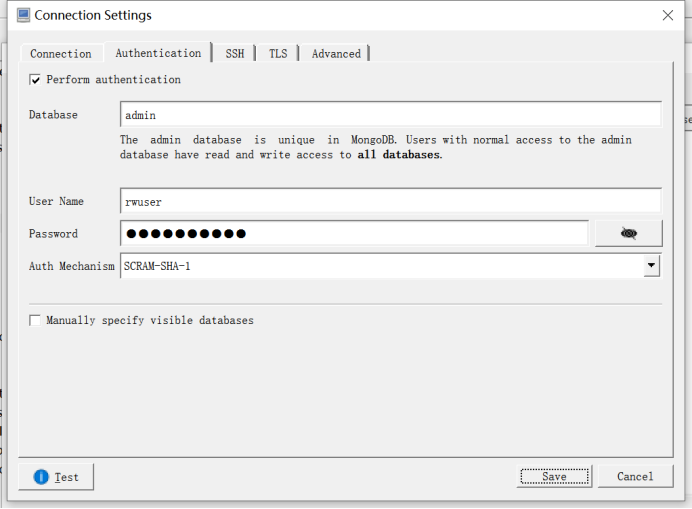The width and height of the screenshot is (692, 509).
Task: Select the Authentication tab
Action: [158, 53]
